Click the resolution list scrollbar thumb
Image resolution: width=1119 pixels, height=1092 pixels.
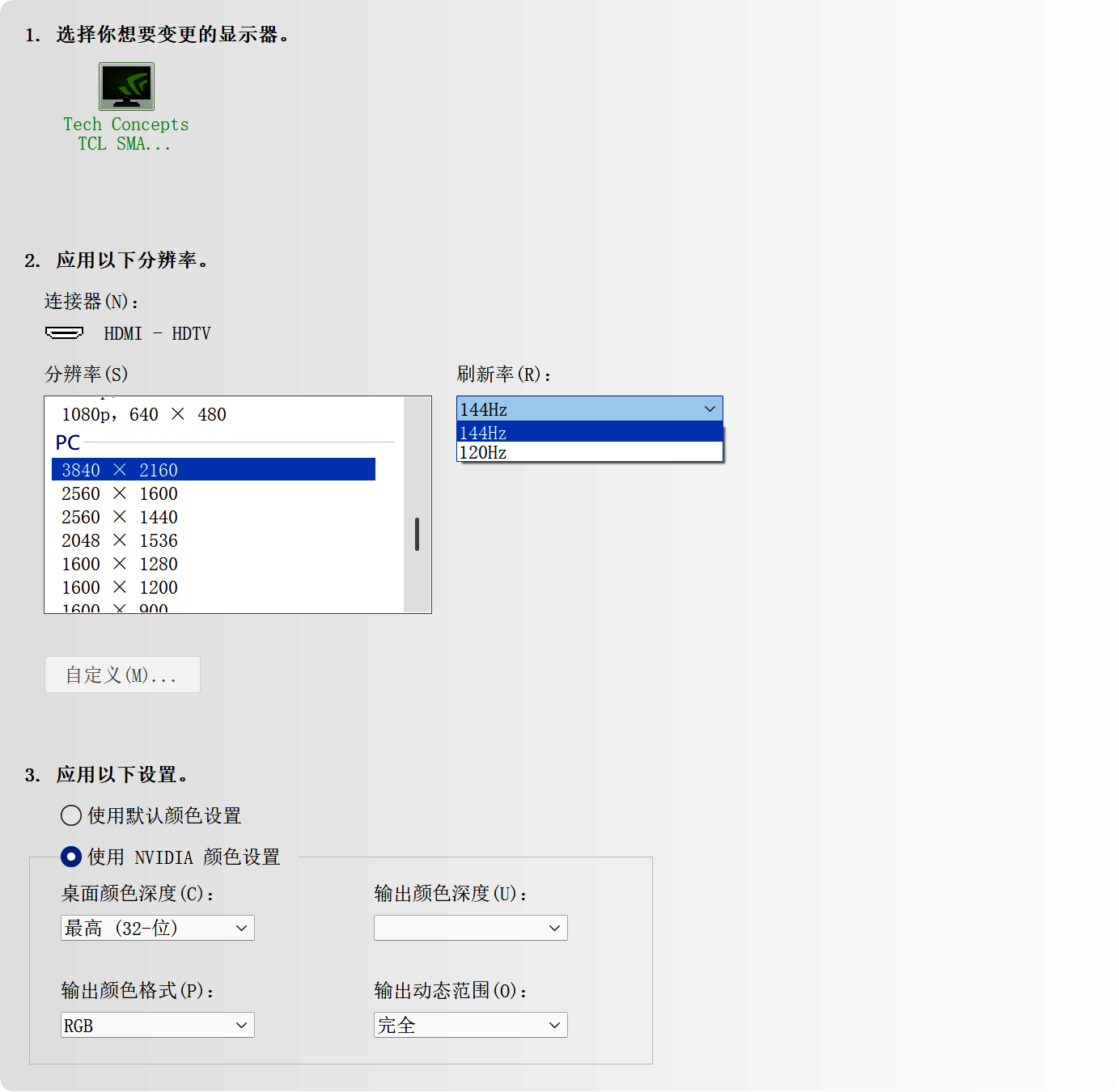pyautogui.click(x=417, y=535)
